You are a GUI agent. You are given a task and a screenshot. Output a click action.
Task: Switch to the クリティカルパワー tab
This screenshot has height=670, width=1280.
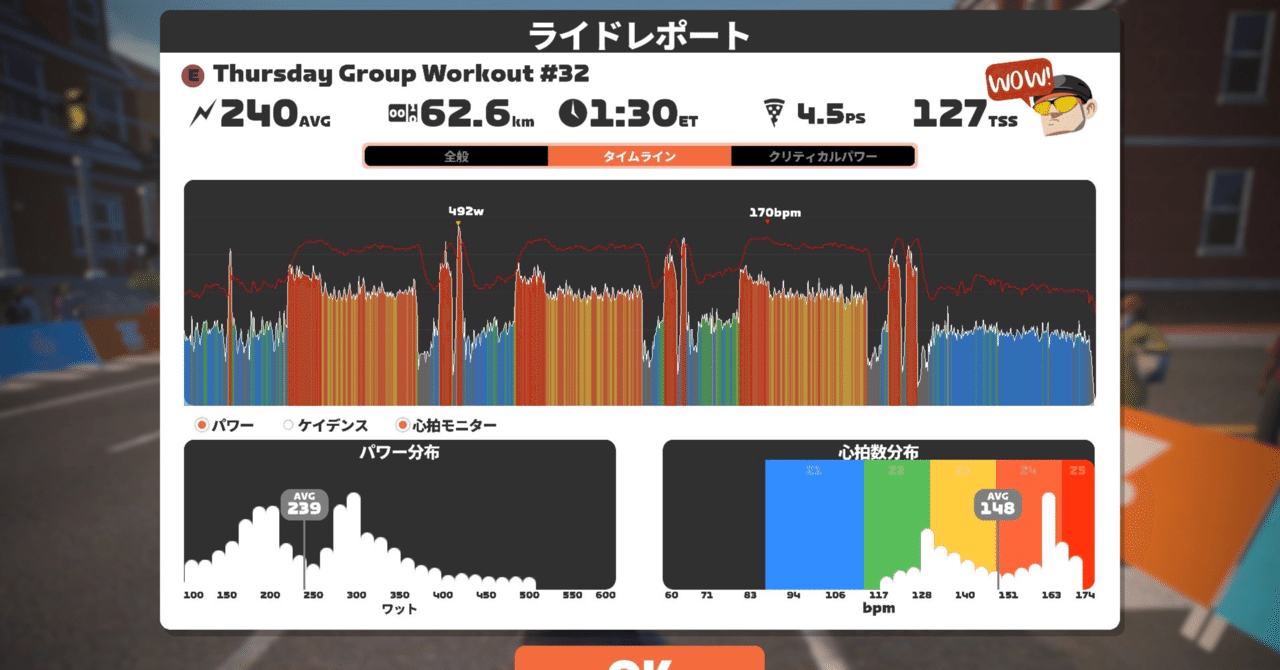pos(824,156)
